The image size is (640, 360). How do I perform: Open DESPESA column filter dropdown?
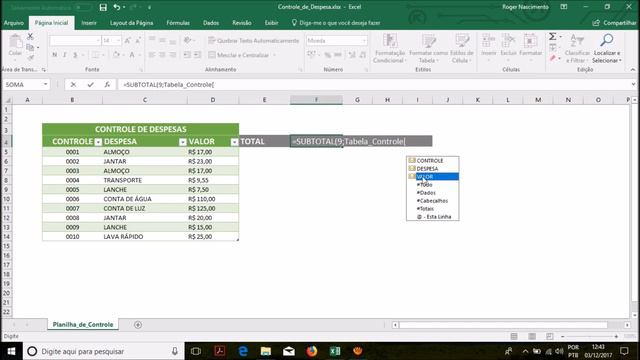point(182,142)
